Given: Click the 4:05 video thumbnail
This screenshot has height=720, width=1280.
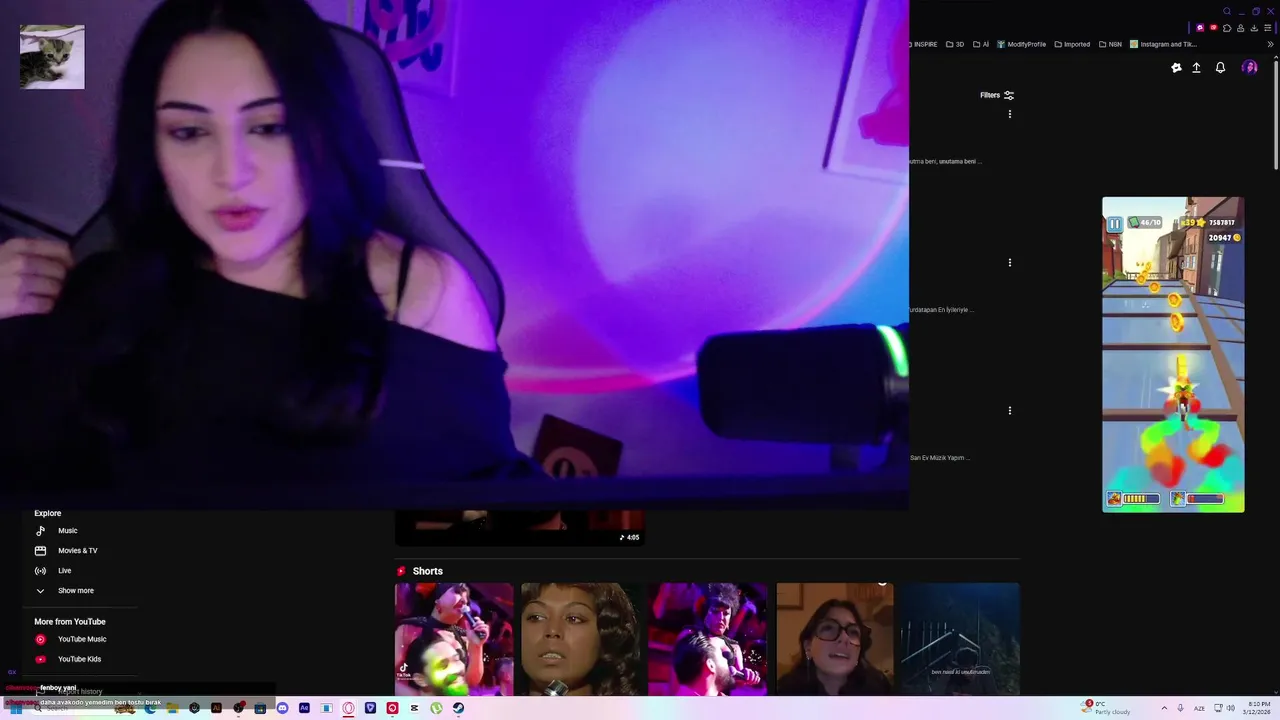Looking at the screenshot, I should click(x=520, y=528).
